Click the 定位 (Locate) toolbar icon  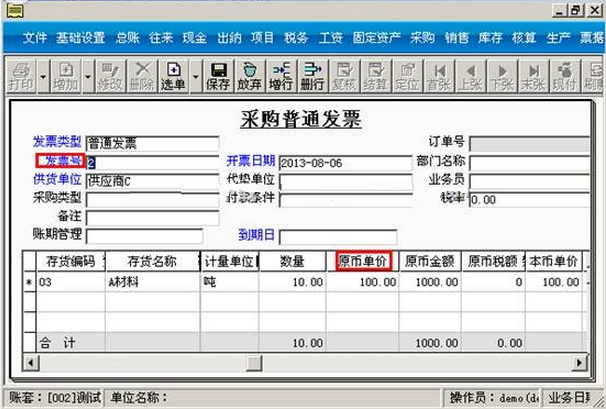pos(407,76)
